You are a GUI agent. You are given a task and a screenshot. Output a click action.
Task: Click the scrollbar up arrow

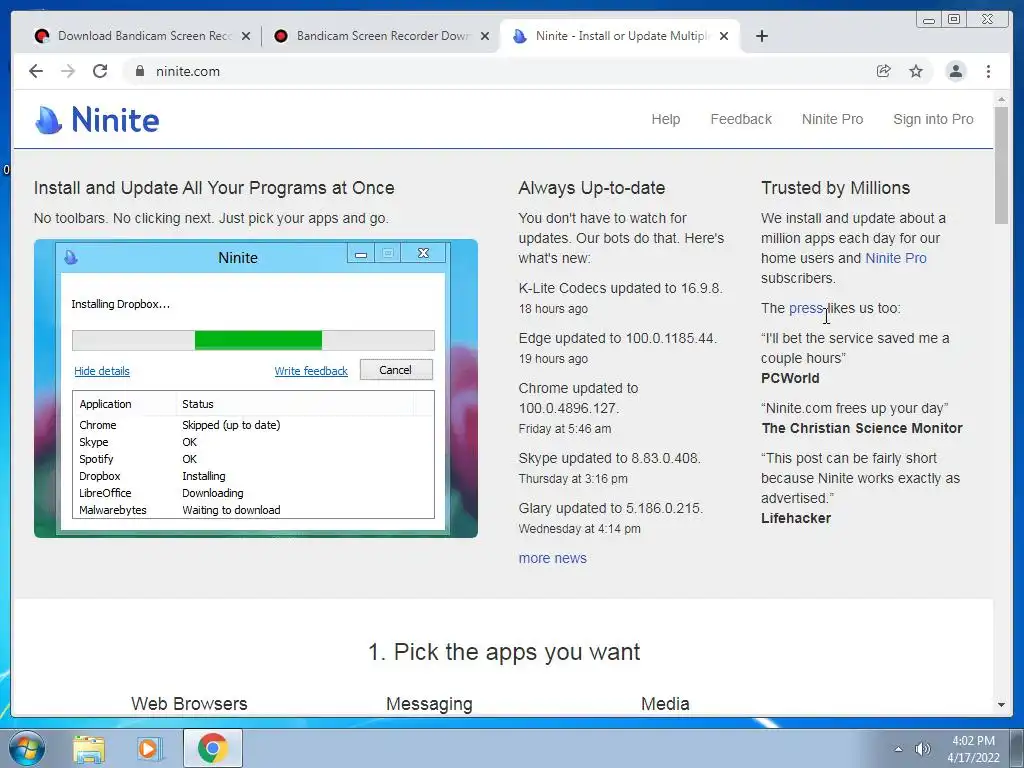(1001, 99)
